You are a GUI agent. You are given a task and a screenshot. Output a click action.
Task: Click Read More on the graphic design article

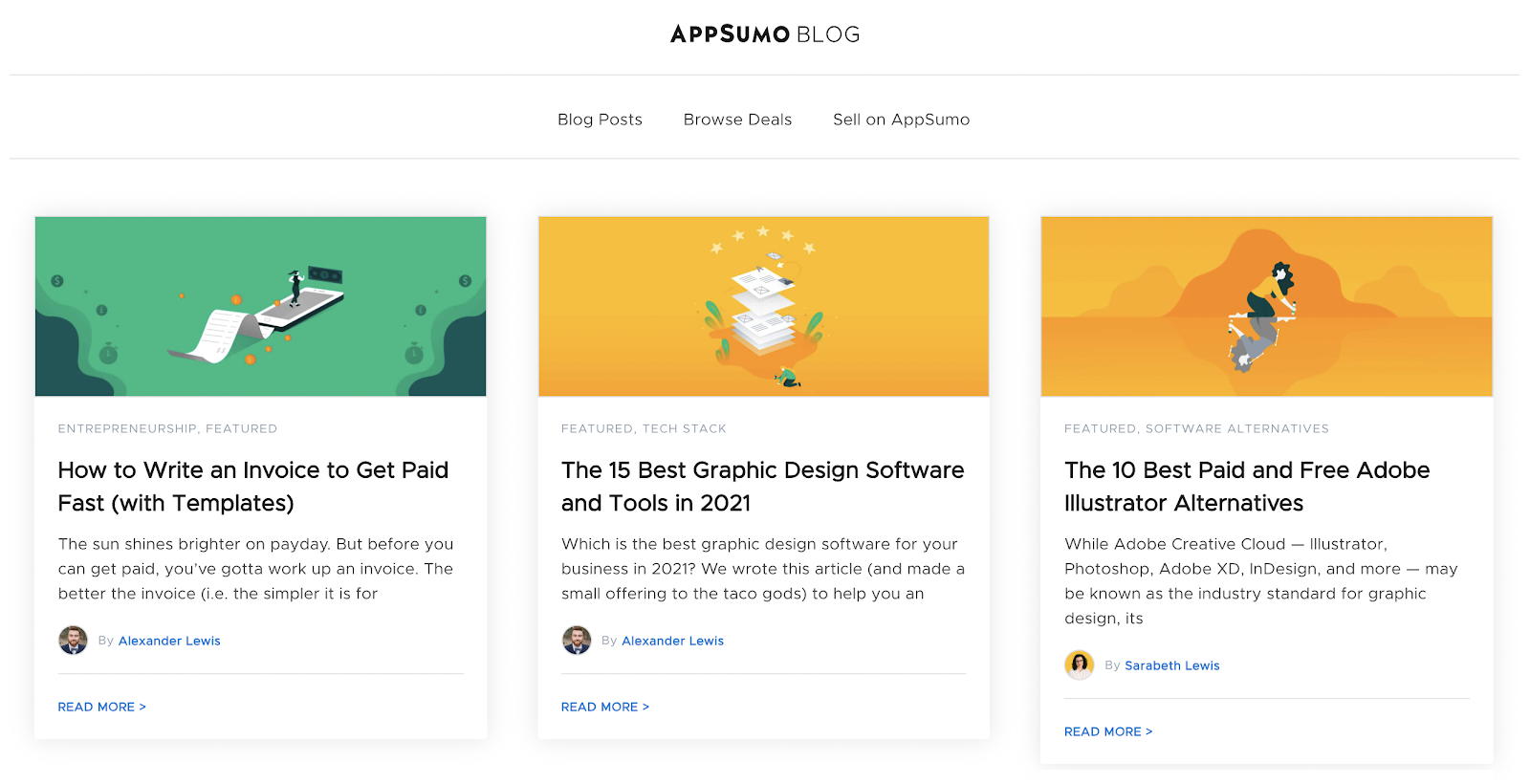point(605,707)
